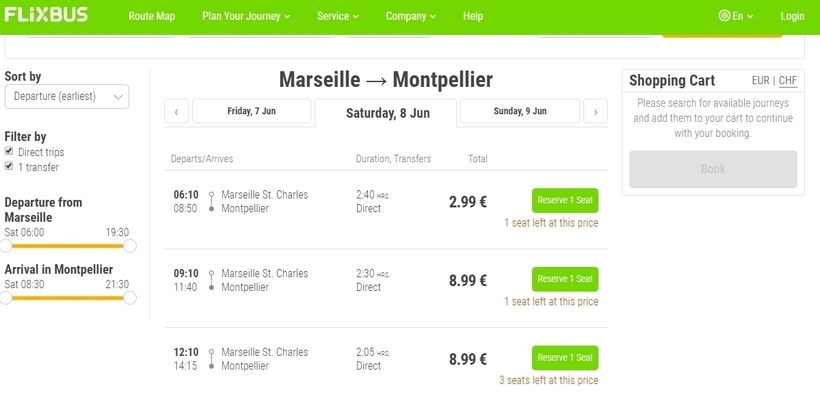
Task: Reserve 1 seat on 06:10 trip
Action: (565, 200)
